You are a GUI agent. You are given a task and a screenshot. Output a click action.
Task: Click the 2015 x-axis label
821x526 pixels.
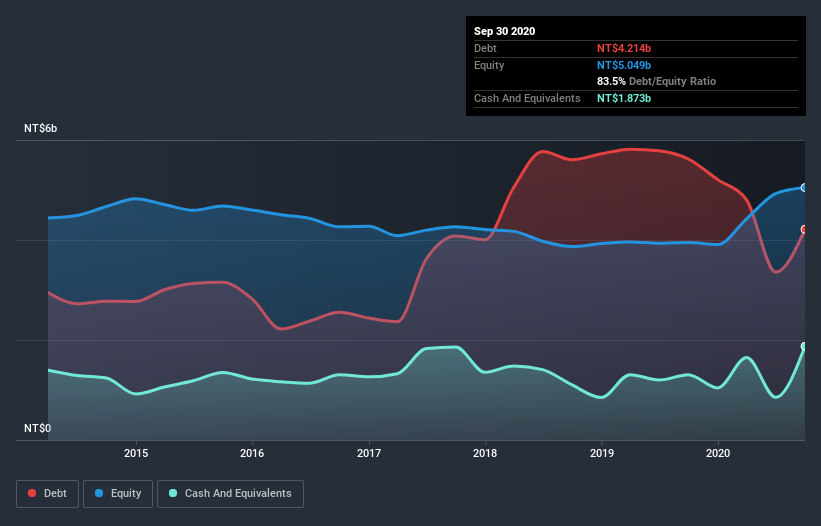click(136, 453)
